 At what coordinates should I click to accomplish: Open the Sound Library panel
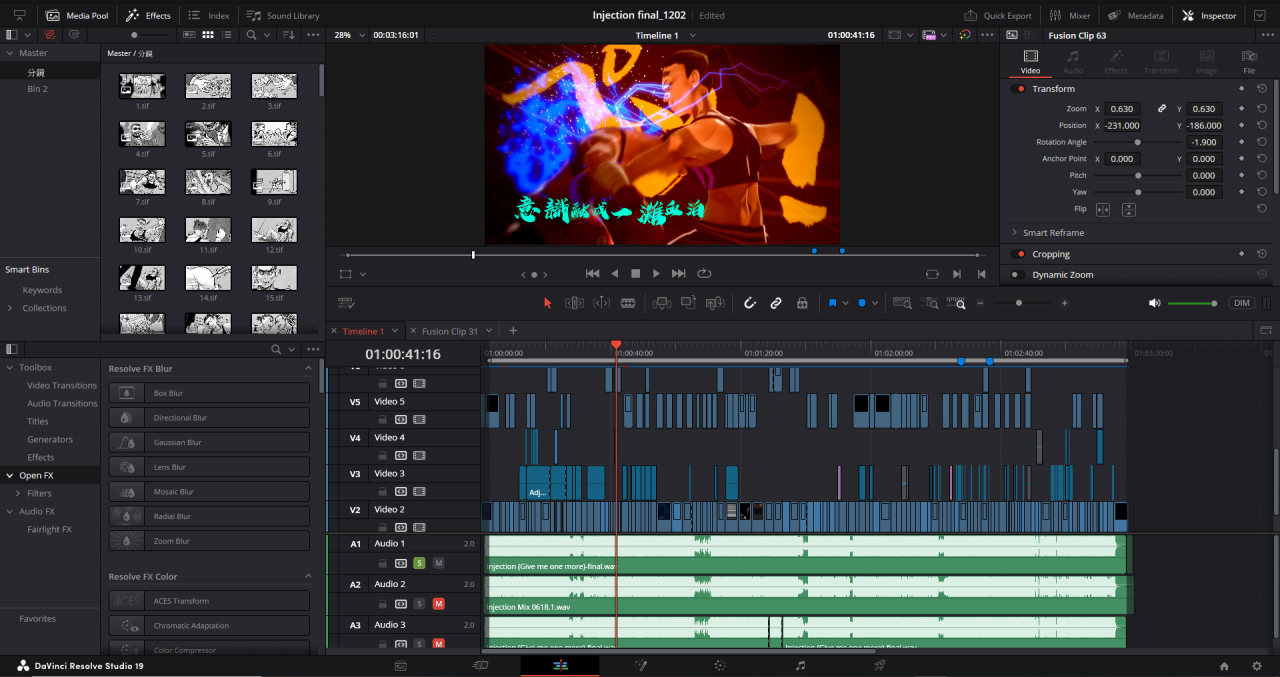coord(283,16)
